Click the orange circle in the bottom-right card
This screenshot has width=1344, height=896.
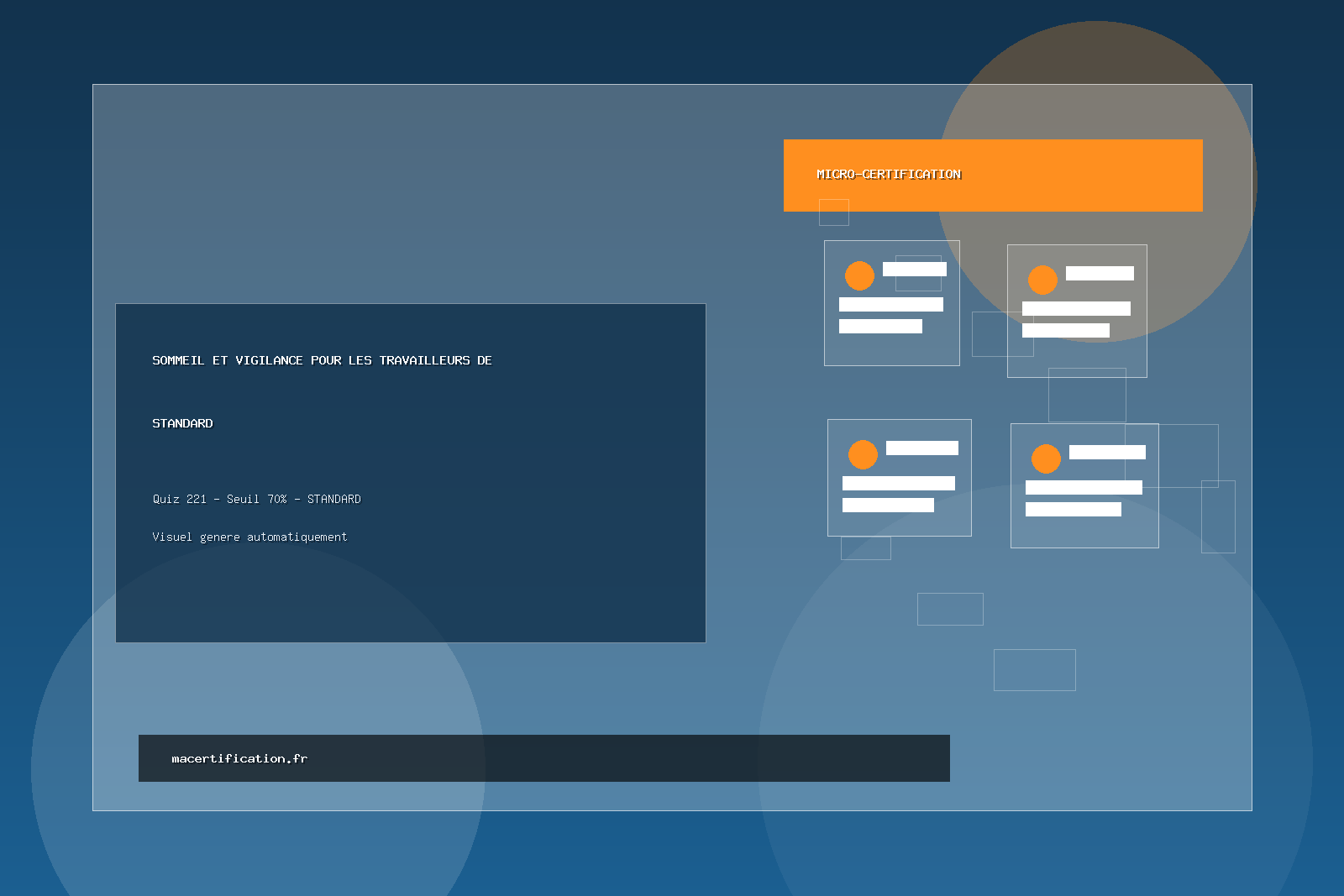[1046, 458]
